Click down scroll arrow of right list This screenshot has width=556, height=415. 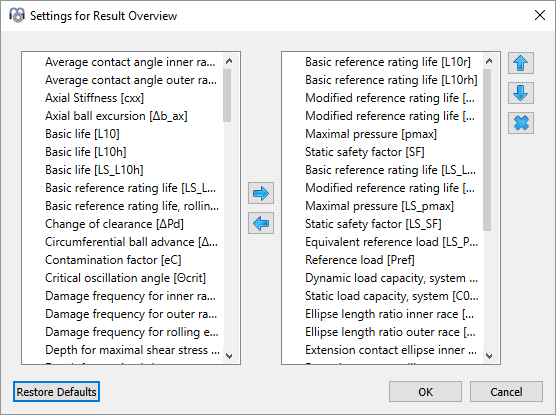[x=489, y=356]
